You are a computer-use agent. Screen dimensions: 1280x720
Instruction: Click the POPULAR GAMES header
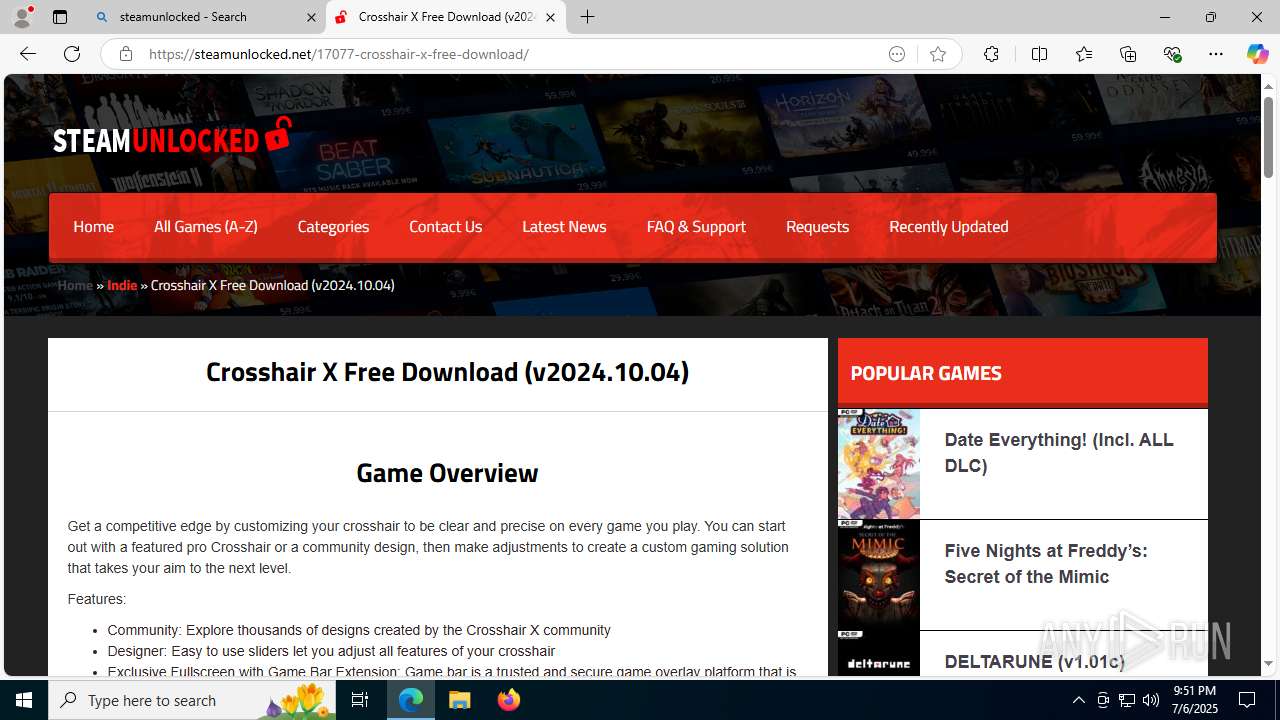tap(926, 373)
